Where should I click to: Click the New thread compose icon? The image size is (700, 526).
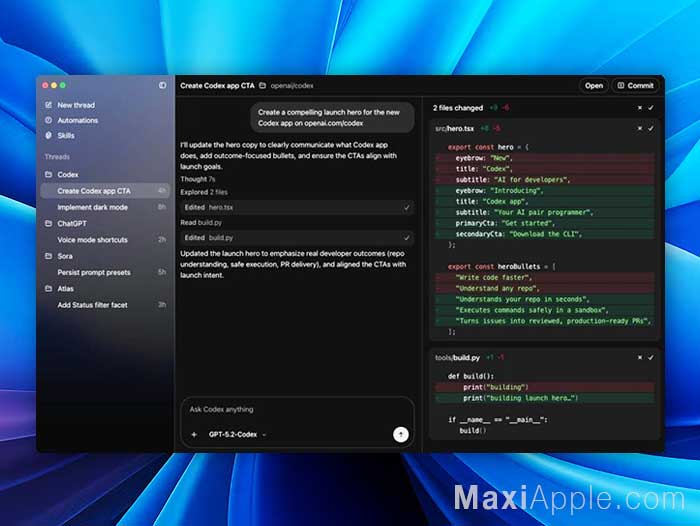(48, 105)
